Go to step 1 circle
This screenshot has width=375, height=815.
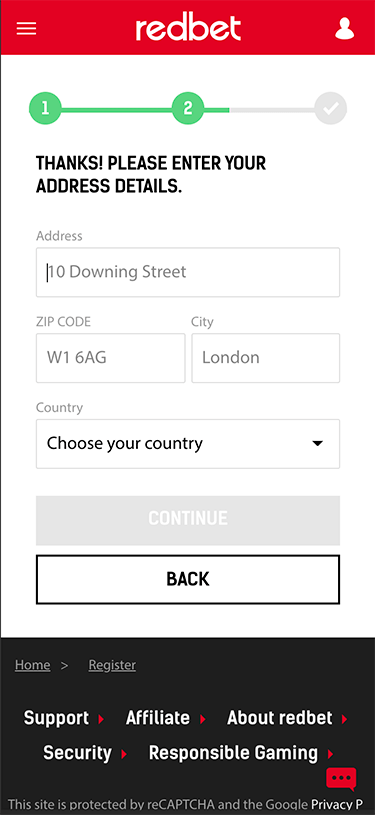click(x=45, y=108)
